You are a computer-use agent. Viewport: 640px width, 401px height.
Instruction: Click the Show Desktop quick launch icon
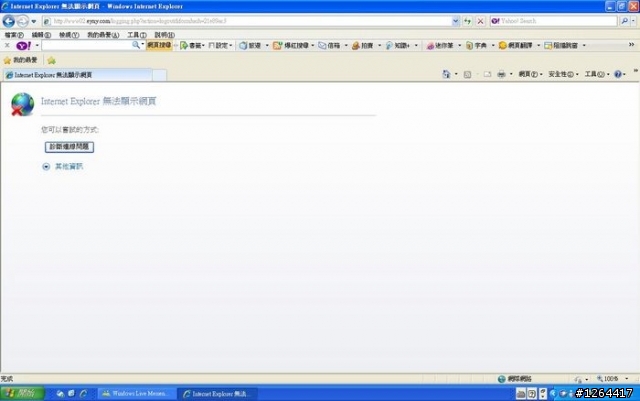tap(71, 394)
